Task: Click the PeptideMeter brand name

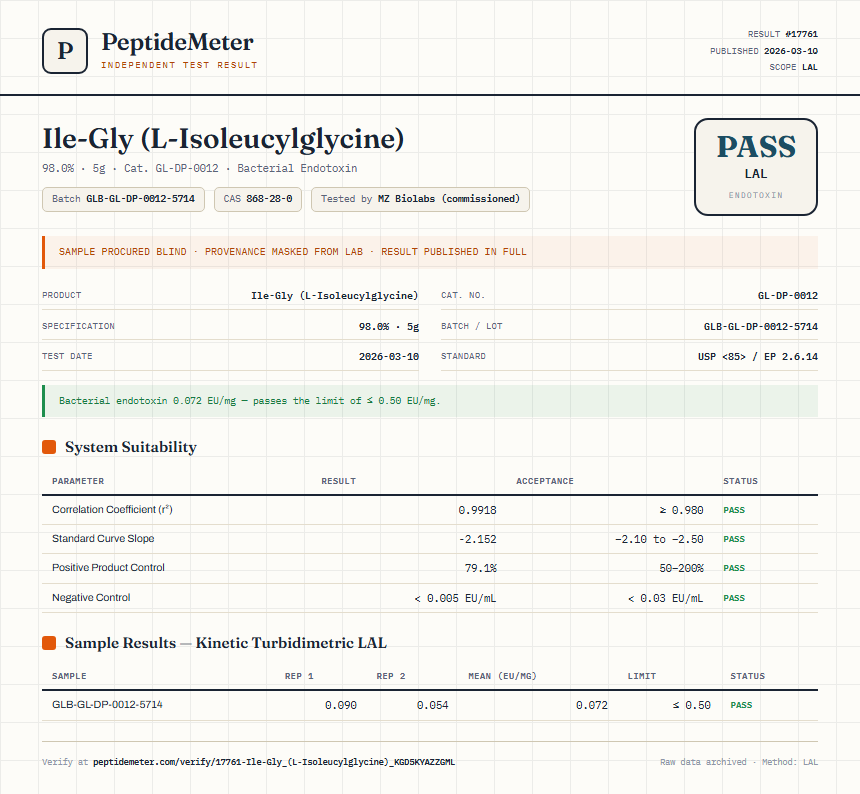Action: 177,42
